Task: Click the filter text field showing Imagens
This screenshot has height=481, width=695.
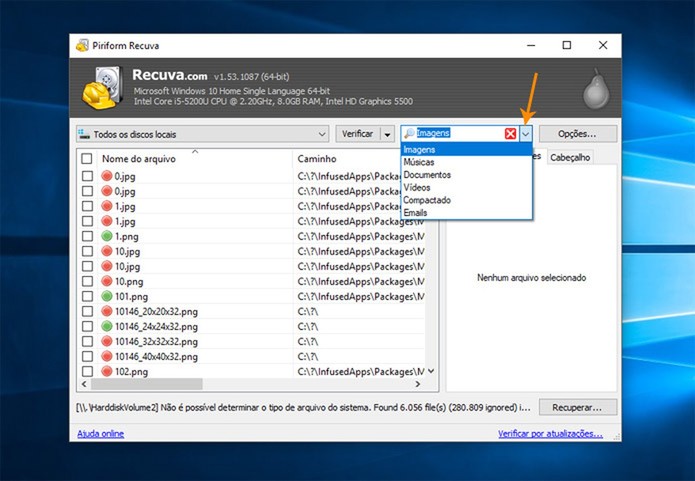Action: point(459,133)
